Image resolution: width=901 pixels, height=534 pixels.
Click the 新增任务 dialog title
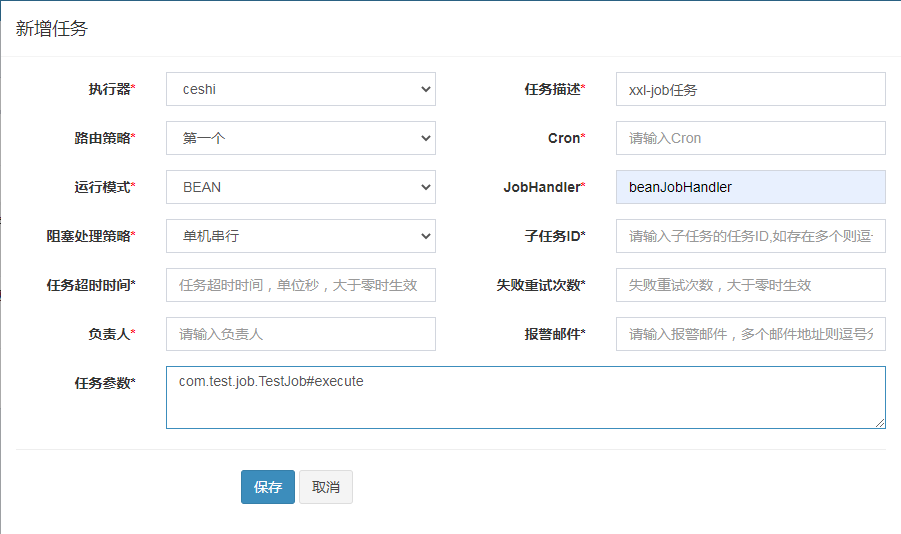[52, 29]
